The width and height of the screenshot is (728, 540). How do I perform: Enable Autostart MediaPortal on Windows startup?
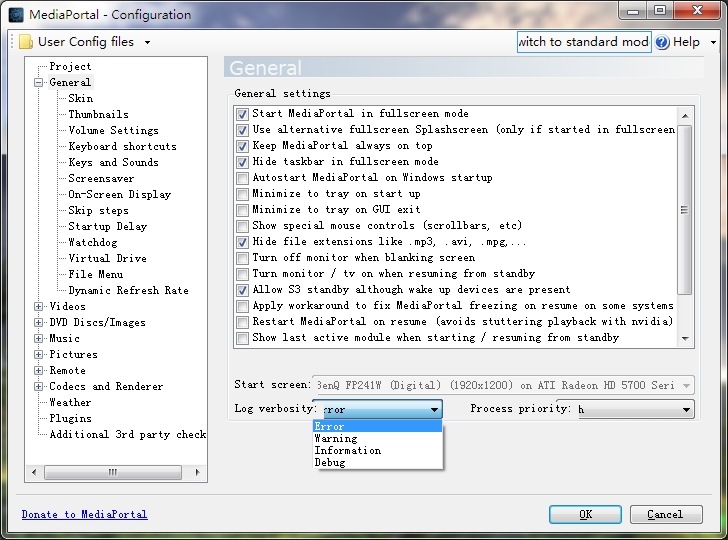[x=242, y=178]
